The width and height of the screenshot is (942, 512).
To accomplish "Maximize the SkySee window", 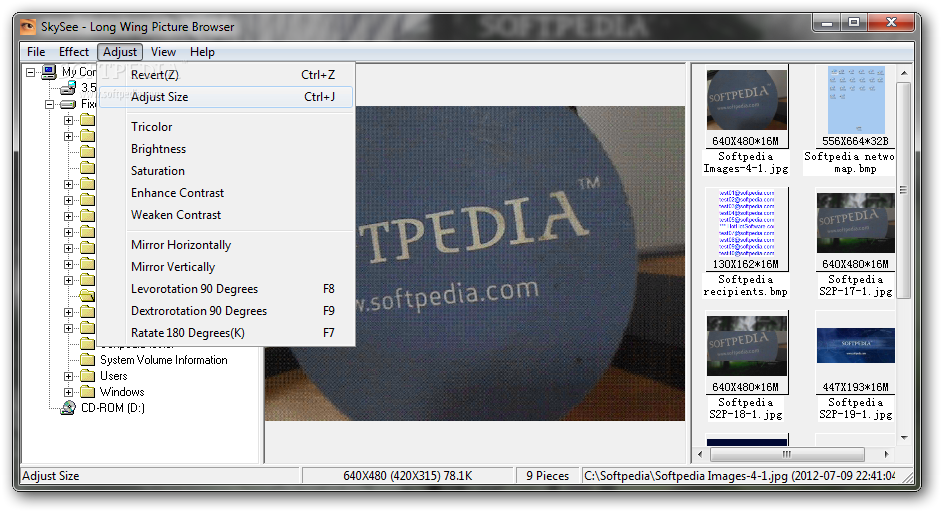I will [x=854, y=23].
